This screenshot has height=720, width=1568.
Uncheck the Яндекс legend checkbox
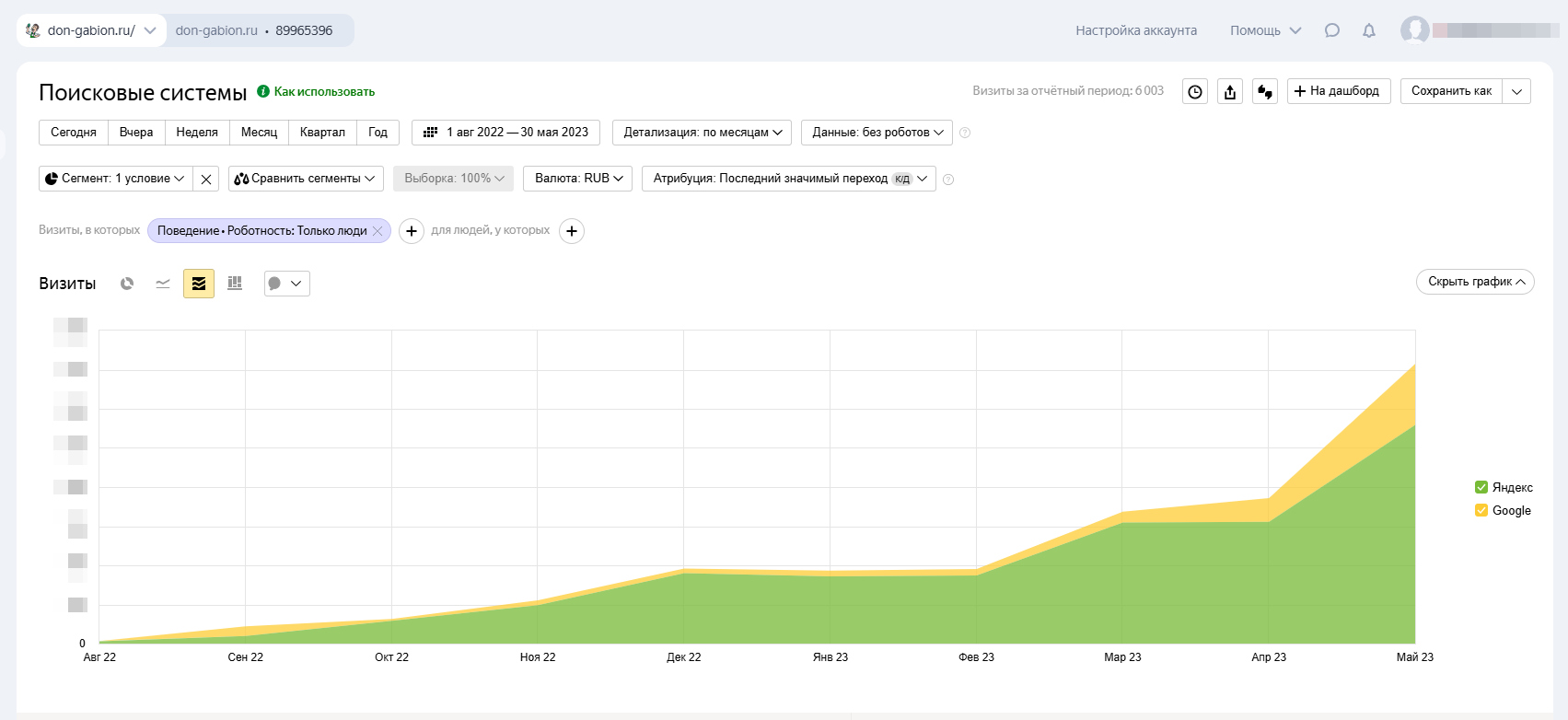(1481, 487)
